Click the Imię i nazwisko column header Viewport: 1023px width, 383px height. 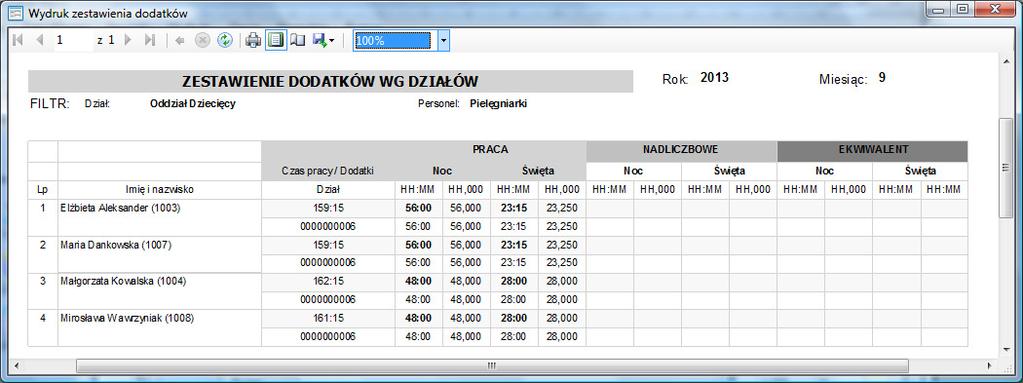[x=159, y=190]
